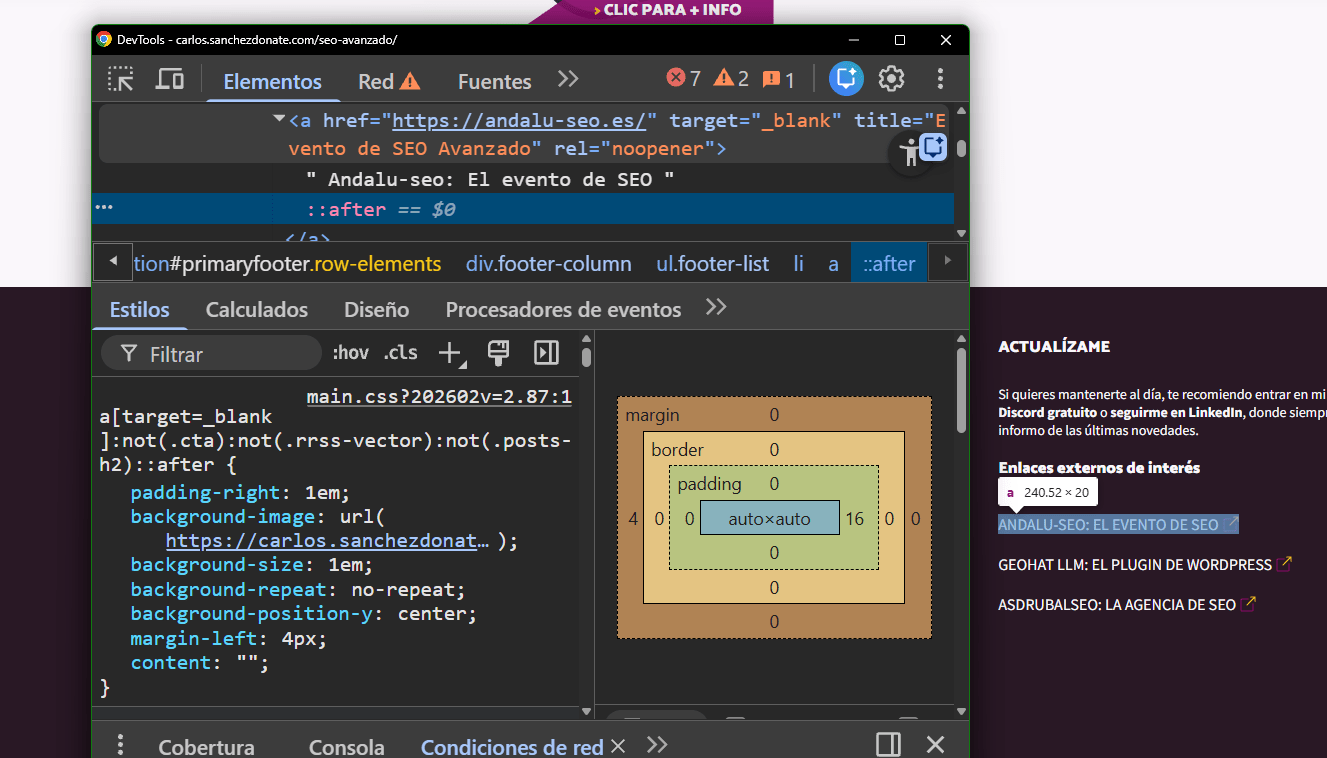The width and height of the screenshot is (1327, 758).
Task: Activate the inspect element picker icon
Action: pyautogui.click(x=121, y=80)
